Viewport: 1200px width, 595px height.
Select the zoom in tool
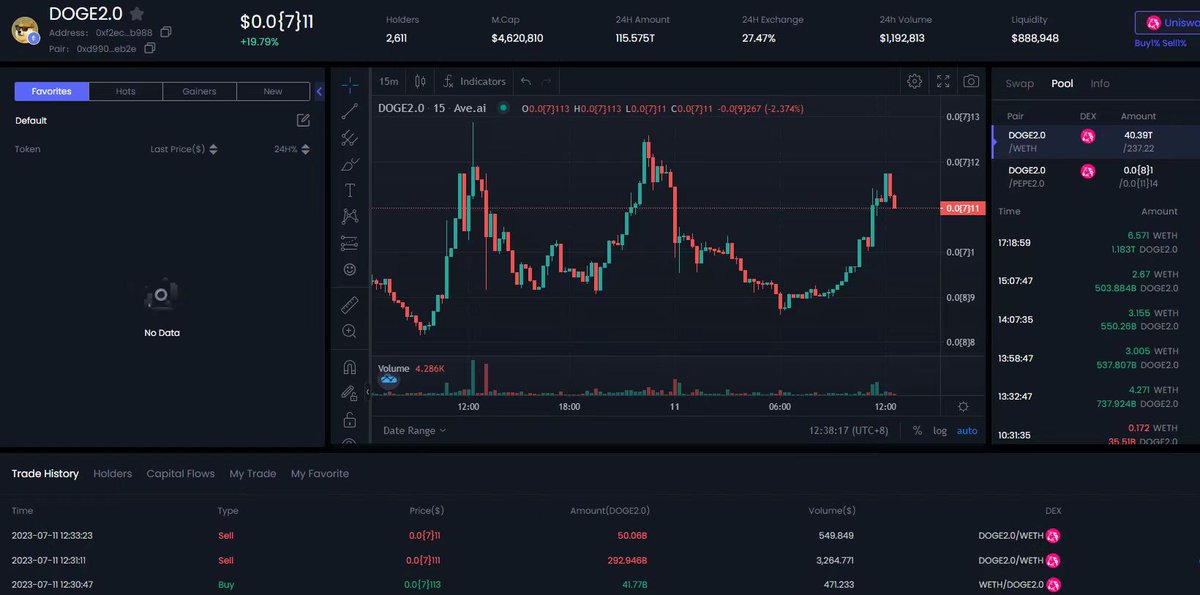[349, 331]
